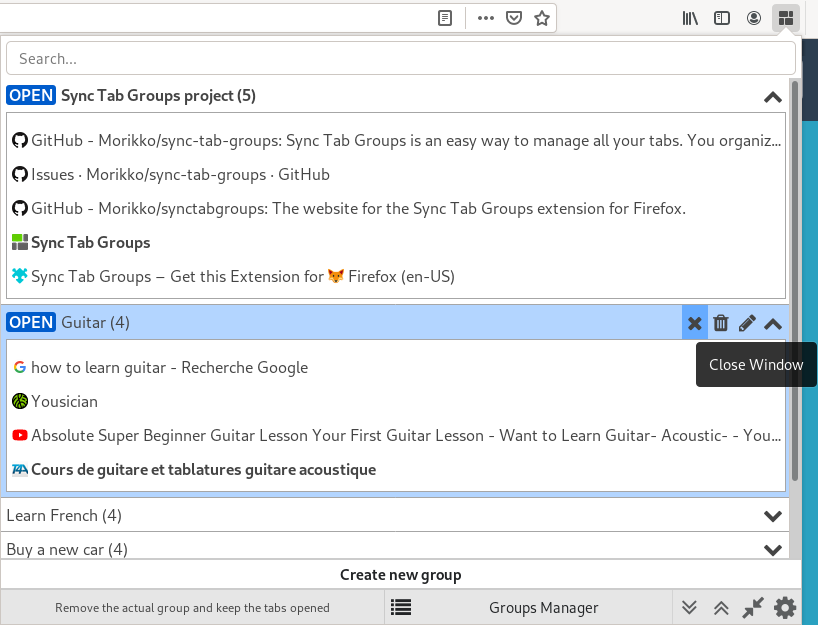
Task: Click OPEN badge of Sync Tab Groups project
Action: (x=31, y=95)
